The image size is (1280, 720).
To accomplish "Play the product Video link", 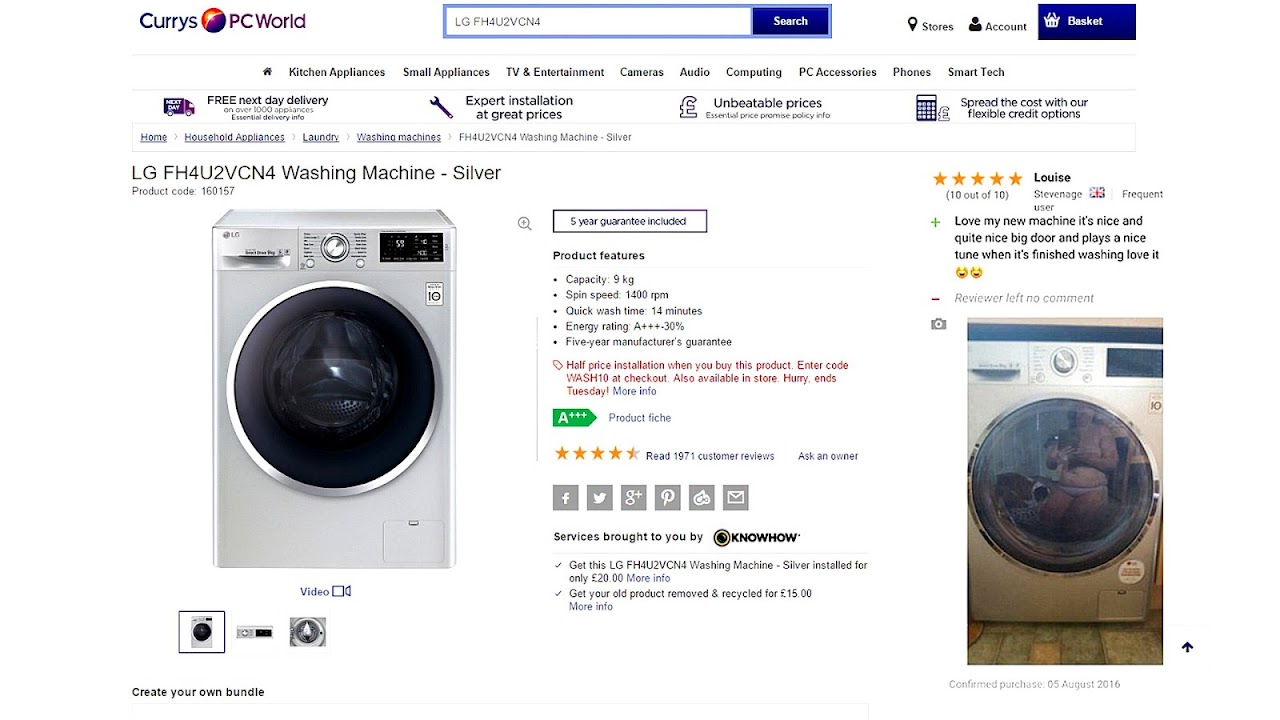I will tap(325, 592).
